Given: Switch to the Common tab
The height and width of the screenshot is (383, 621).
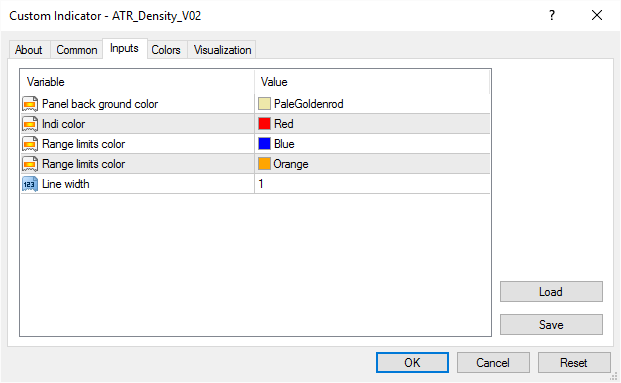Looking at the screenshot, I should tap(76, 50).
